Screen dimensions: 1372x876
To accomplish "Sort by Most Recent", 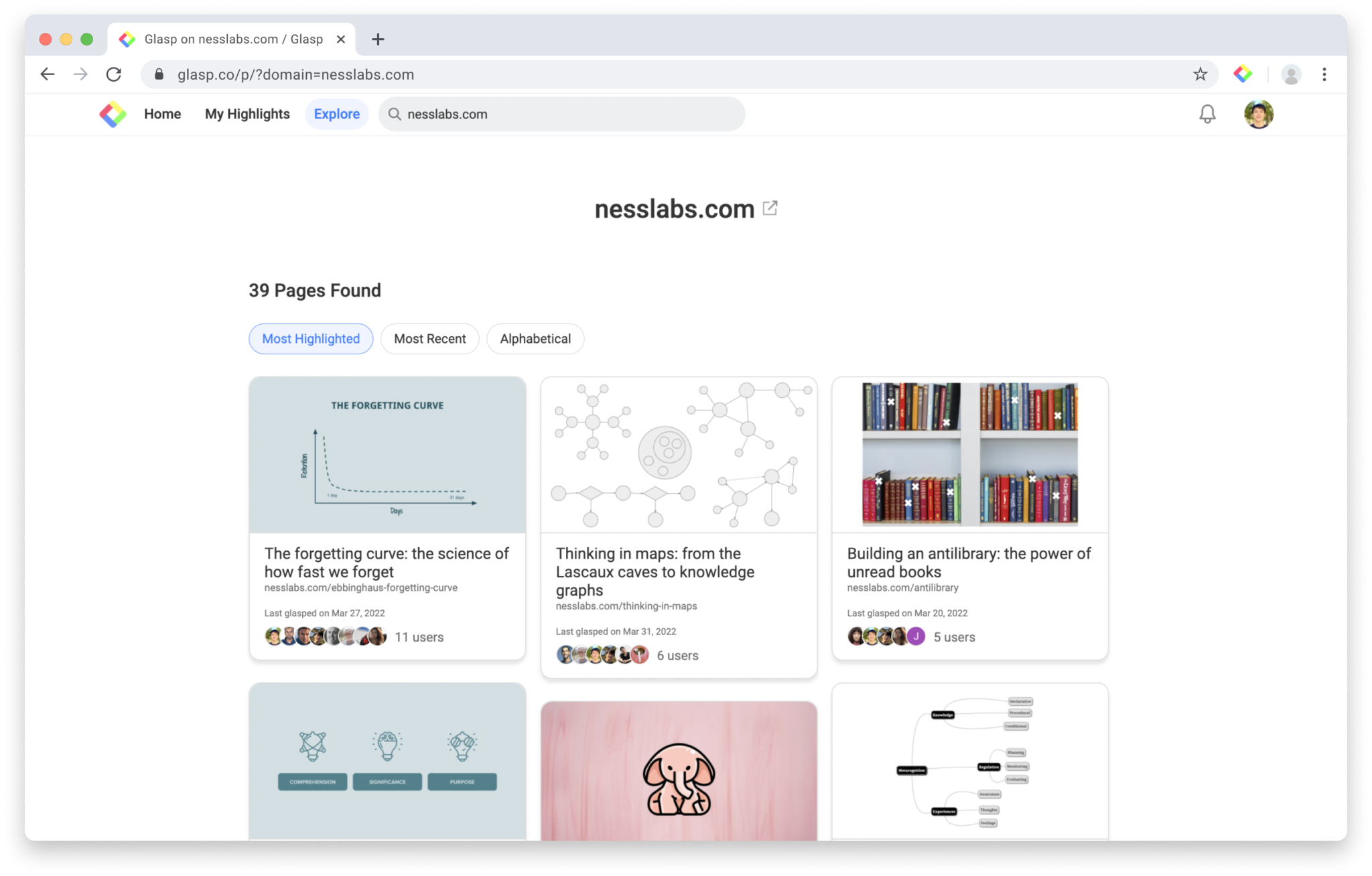I will pyautogui.click(x=430, y=339).
